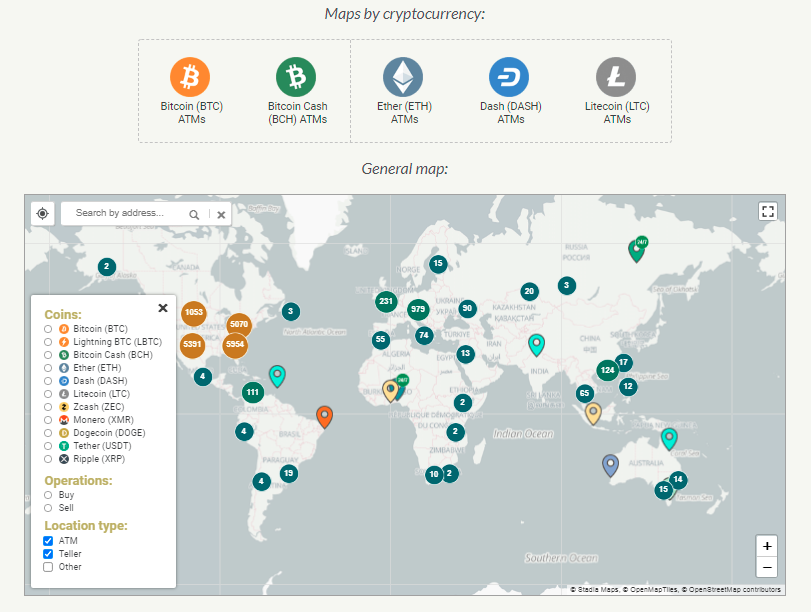Select the Dash (DASH) coin filter
Screen dimensions: 811x612
(x=48, y=381)
